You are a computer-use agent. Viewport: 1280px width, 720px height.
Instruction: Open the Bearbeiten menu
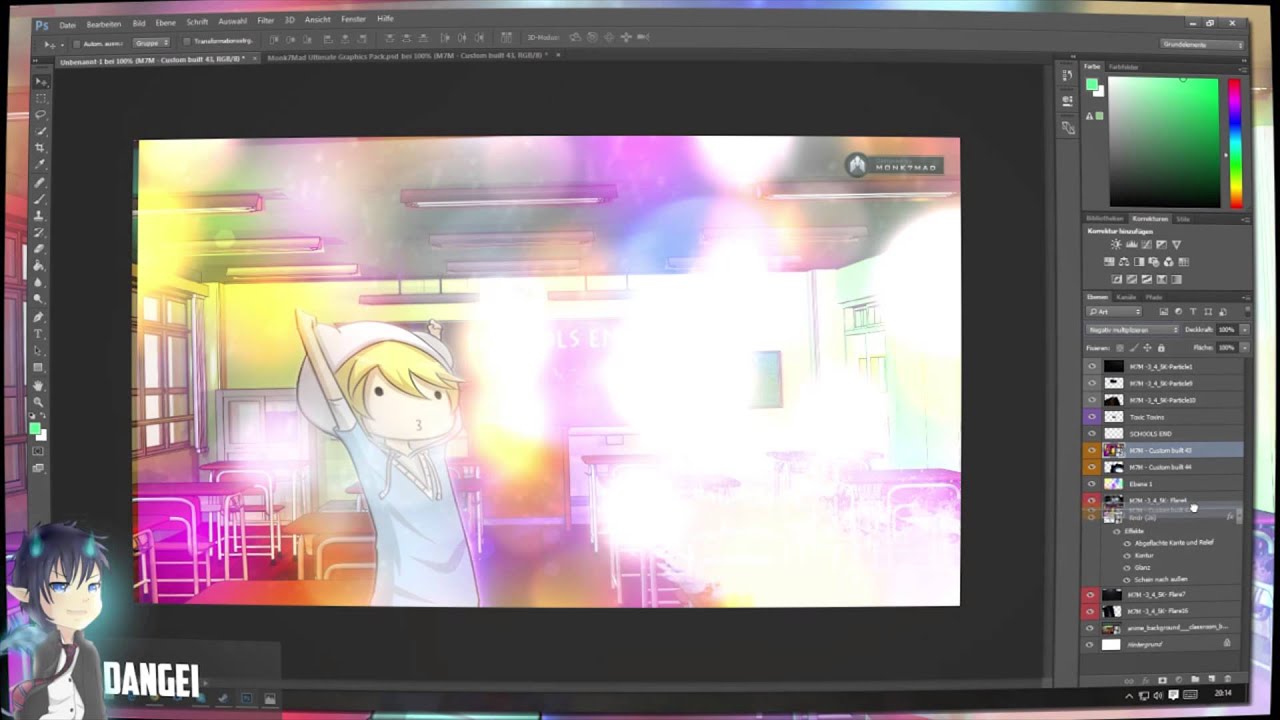pos(104,24)
